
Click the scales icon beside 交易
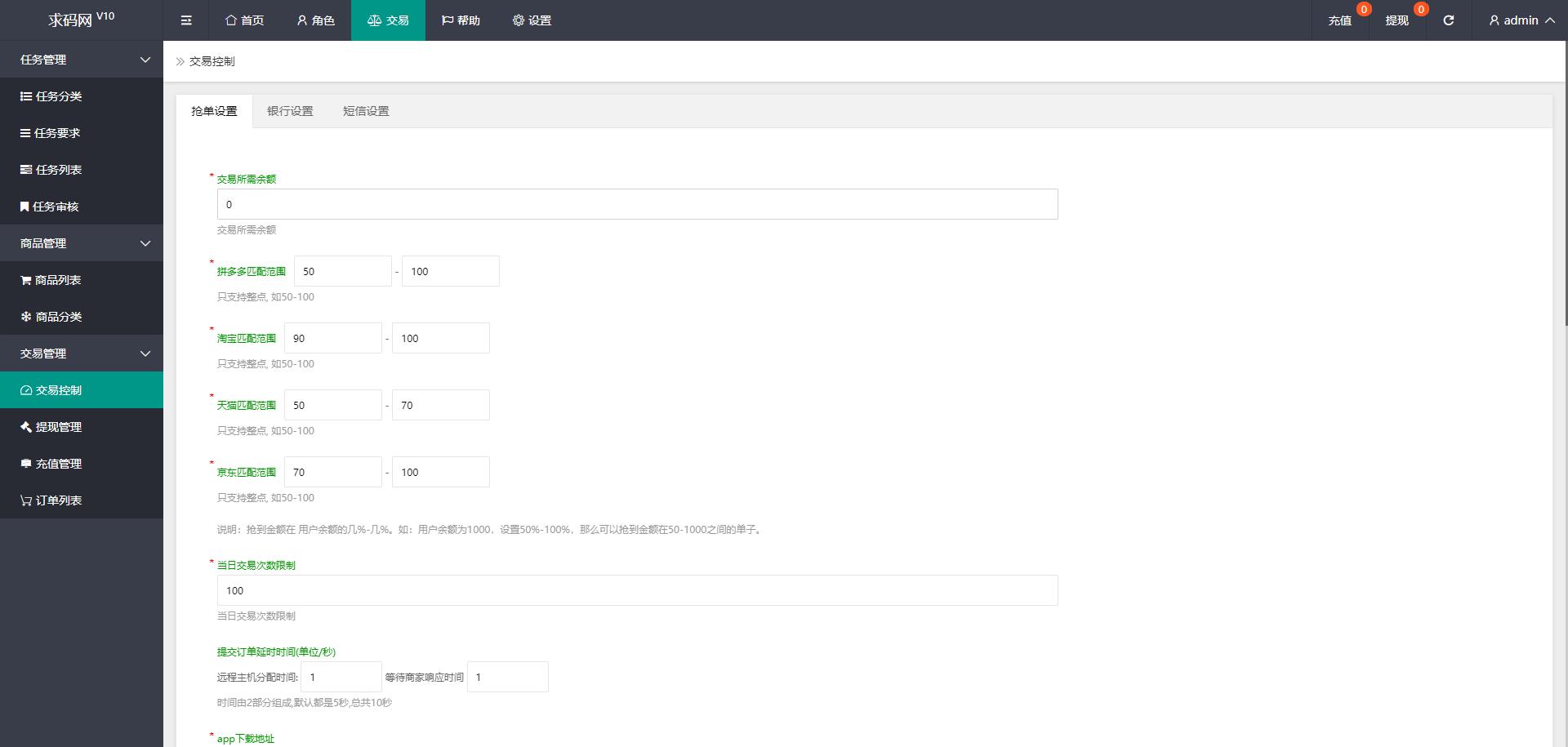(x=374, y=20)
